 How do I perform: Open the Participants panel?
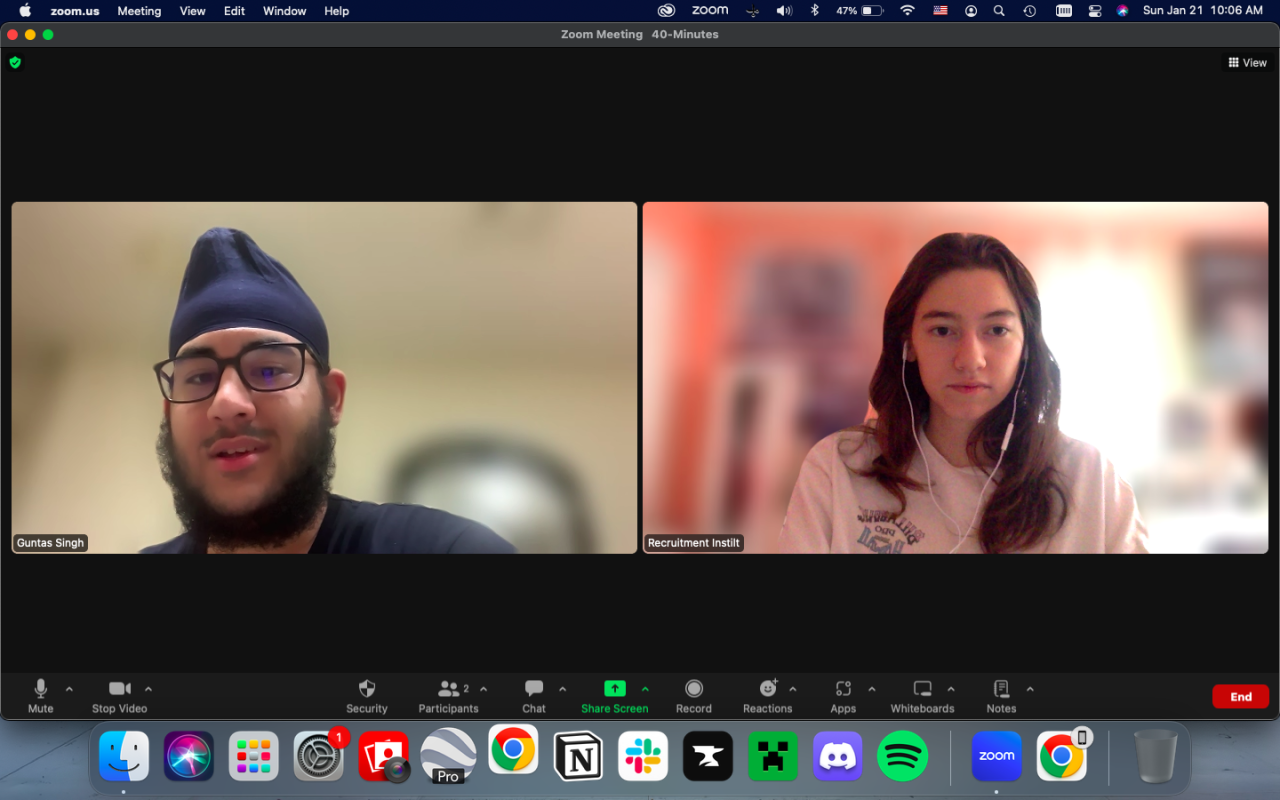[448, 689]
